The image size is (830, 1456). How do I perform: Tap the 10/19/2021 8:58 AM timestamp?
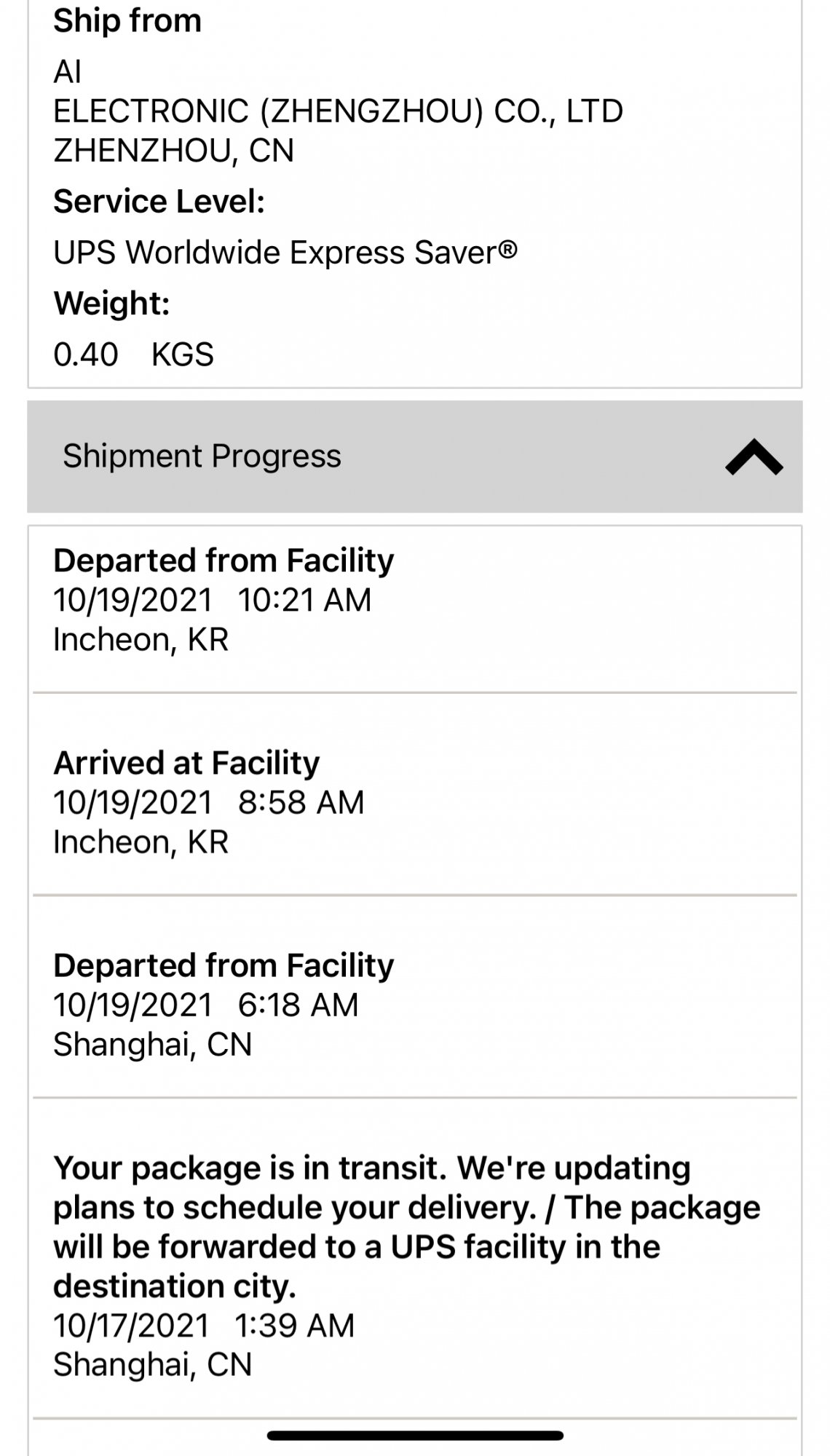point(209,802)
